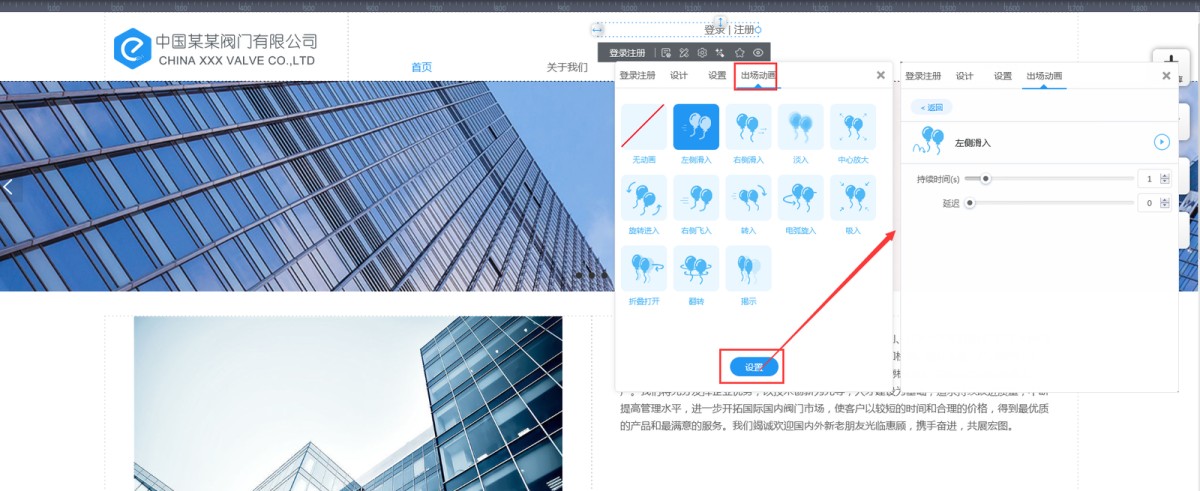
Task: Apply the 折叠打开 animation
Action: [644, 268]
